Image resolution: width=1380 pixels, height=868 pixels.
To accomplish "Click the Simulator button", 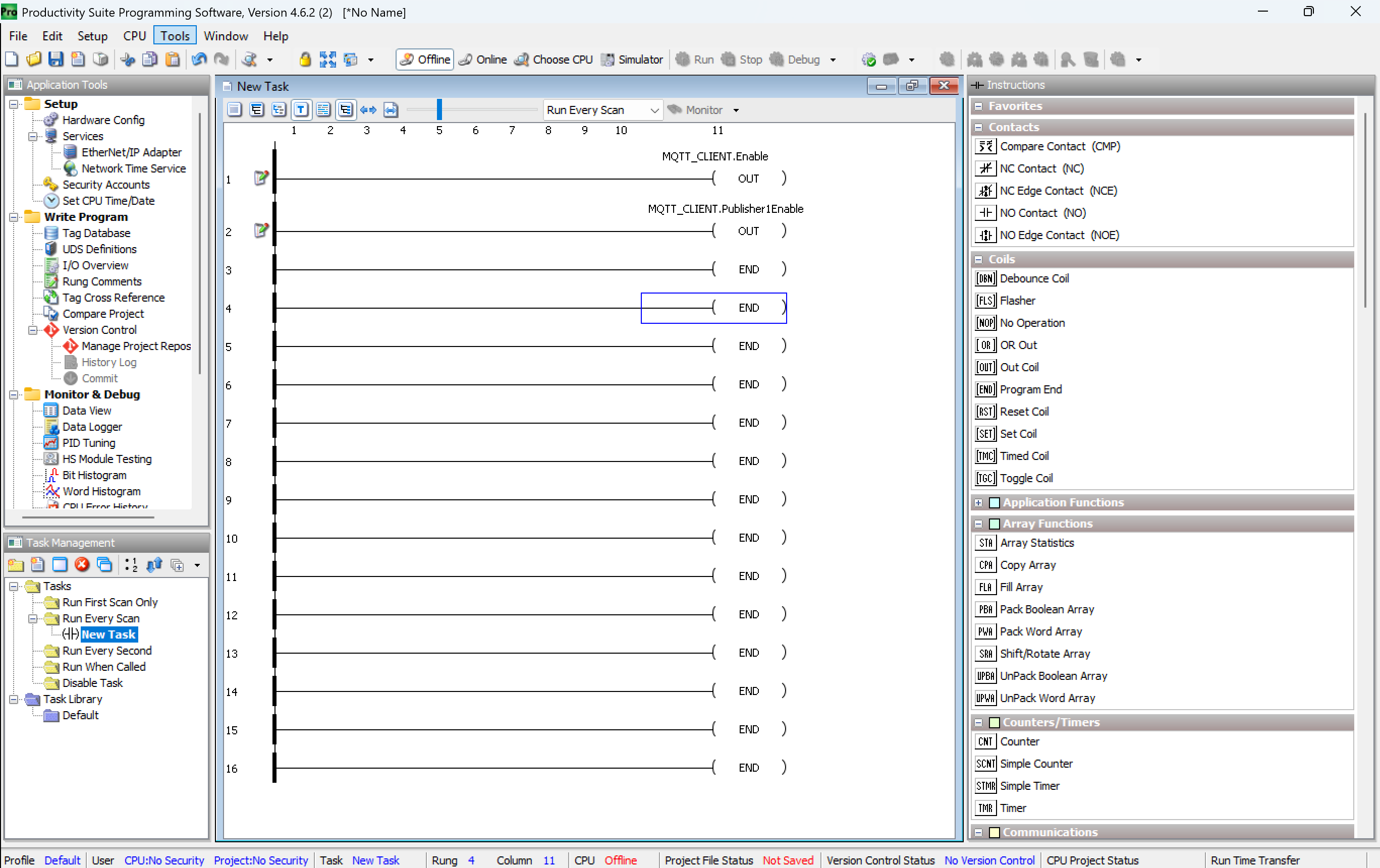I will (x=632, y=59).
